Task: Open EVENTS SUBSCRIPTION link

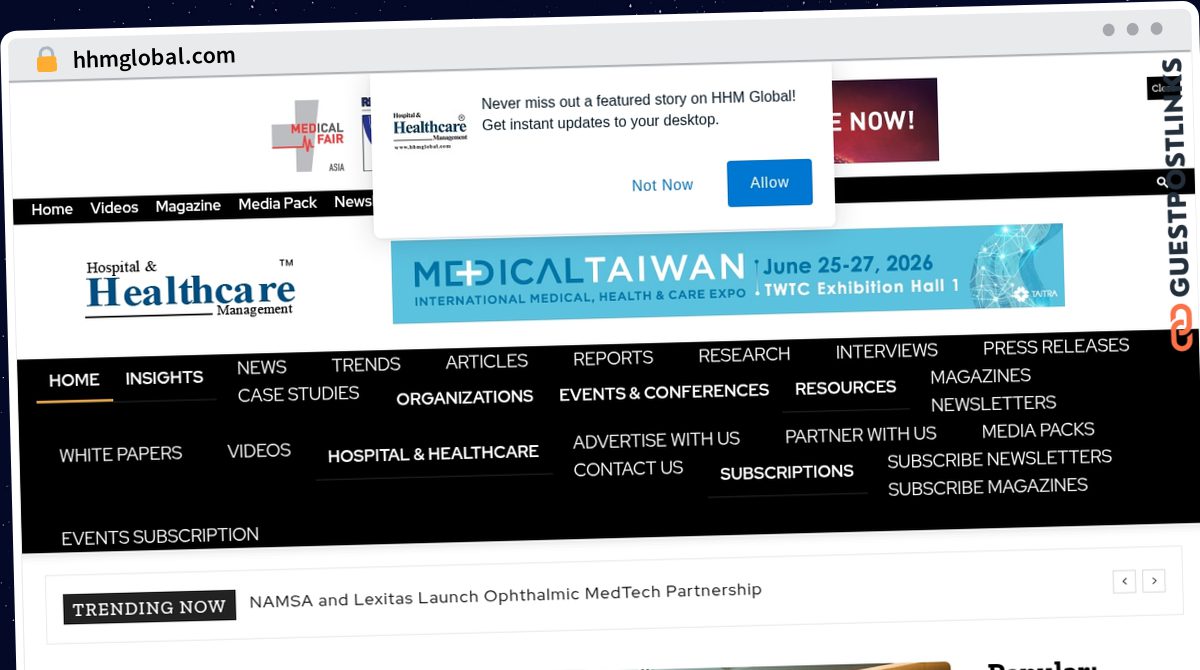Action: [x=160, y=537]
